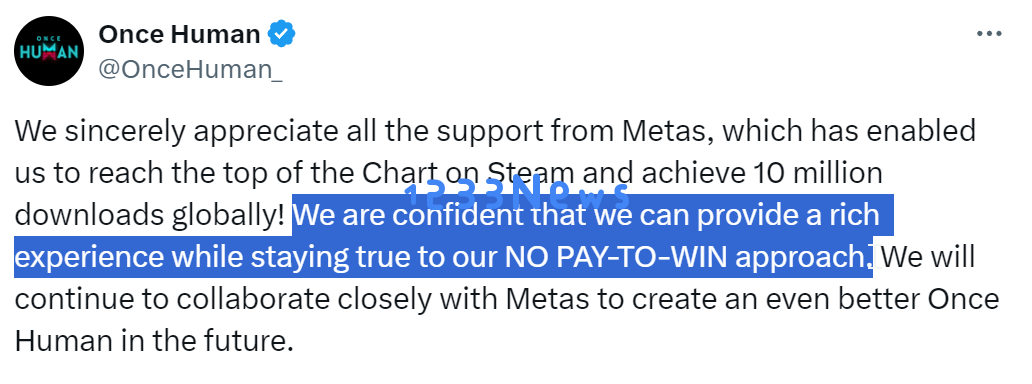The height and width of the screenshot is (384, 1032).
Task: Click the highlighted word "experience"
Action: (x=89, y=258)
